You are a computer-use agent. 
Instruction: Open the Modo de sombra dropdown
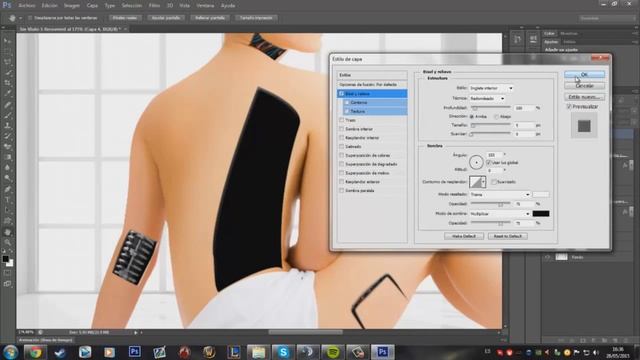click(500, 214)
